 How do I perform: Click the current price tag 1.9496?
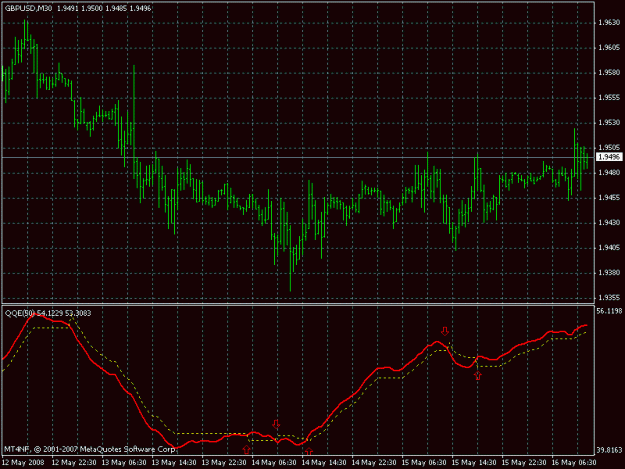609,157
